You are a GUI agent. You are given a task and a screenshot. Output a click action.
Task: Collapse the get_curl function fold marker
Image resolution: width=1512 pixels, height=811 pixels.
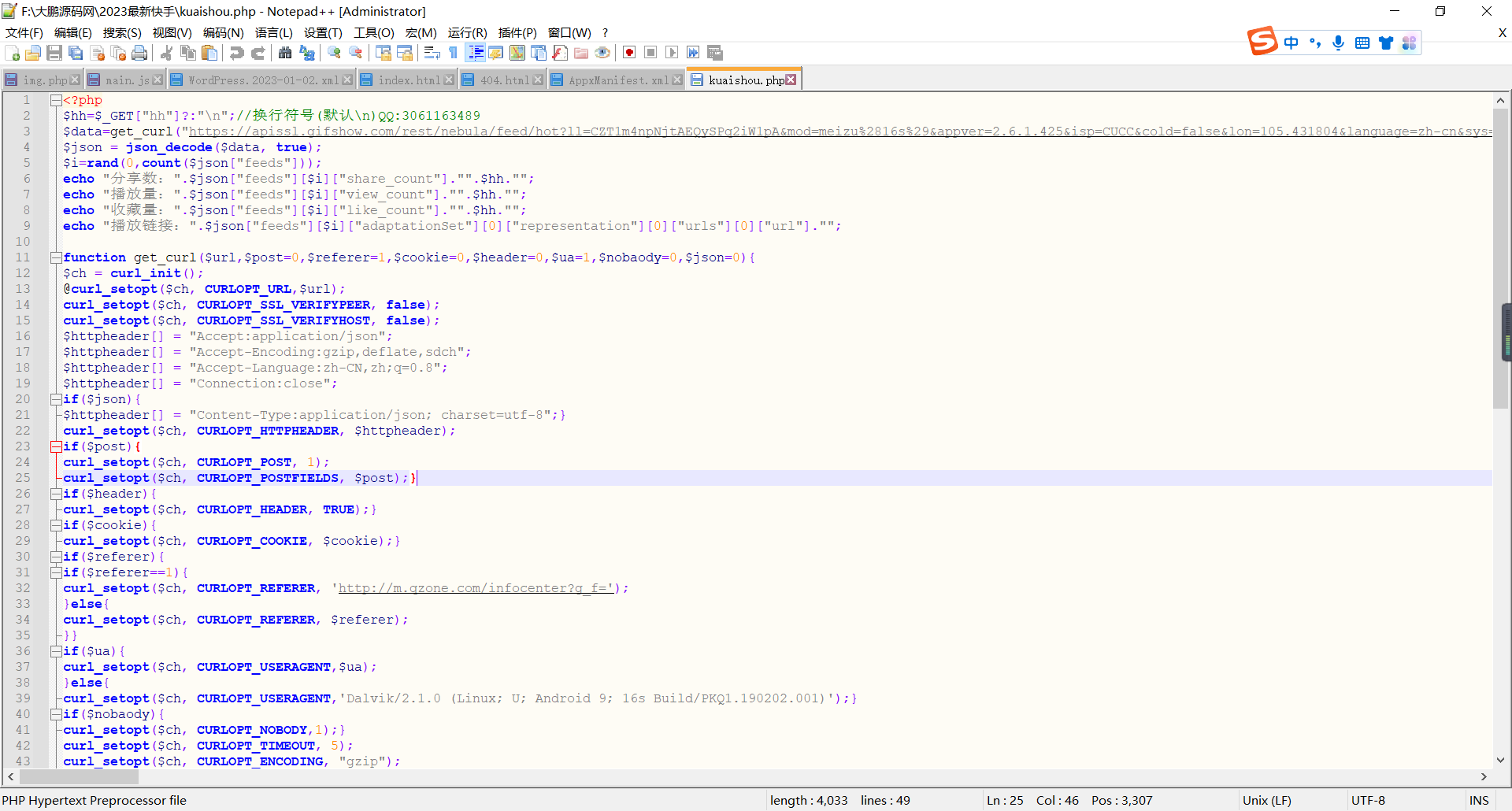(x=56, y=257)
